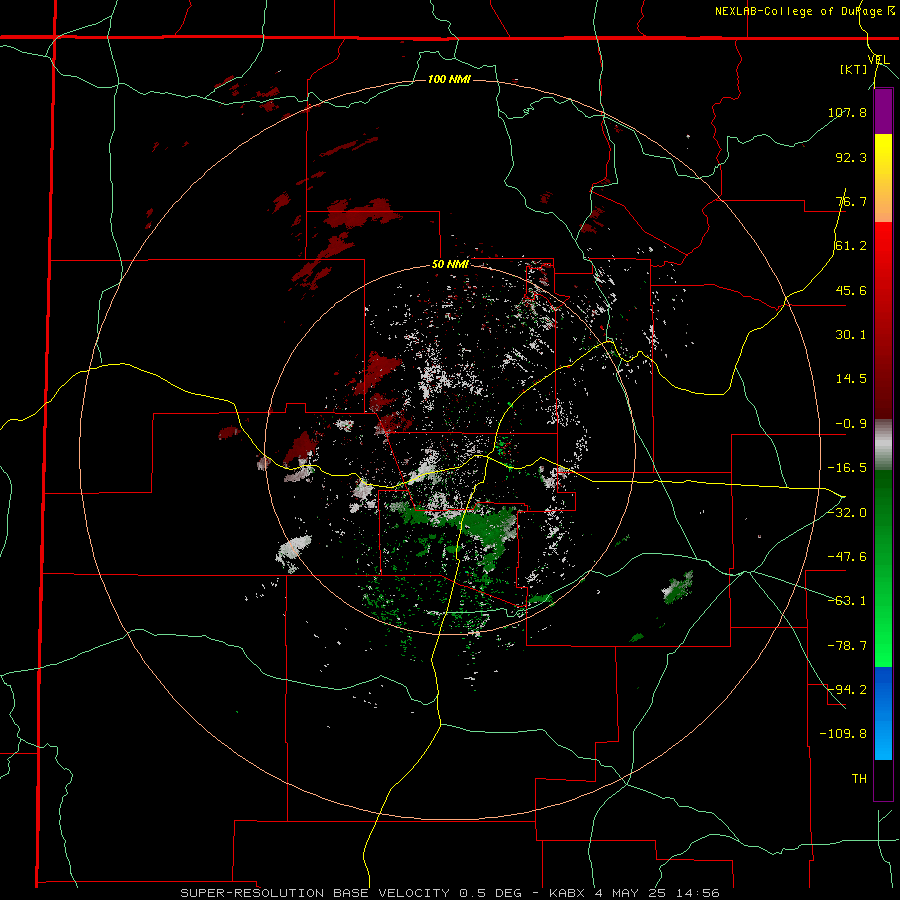Viewport: 900px width, 900px height.
Task: Click the purple top segment of color bar
Action: [883, 111]
